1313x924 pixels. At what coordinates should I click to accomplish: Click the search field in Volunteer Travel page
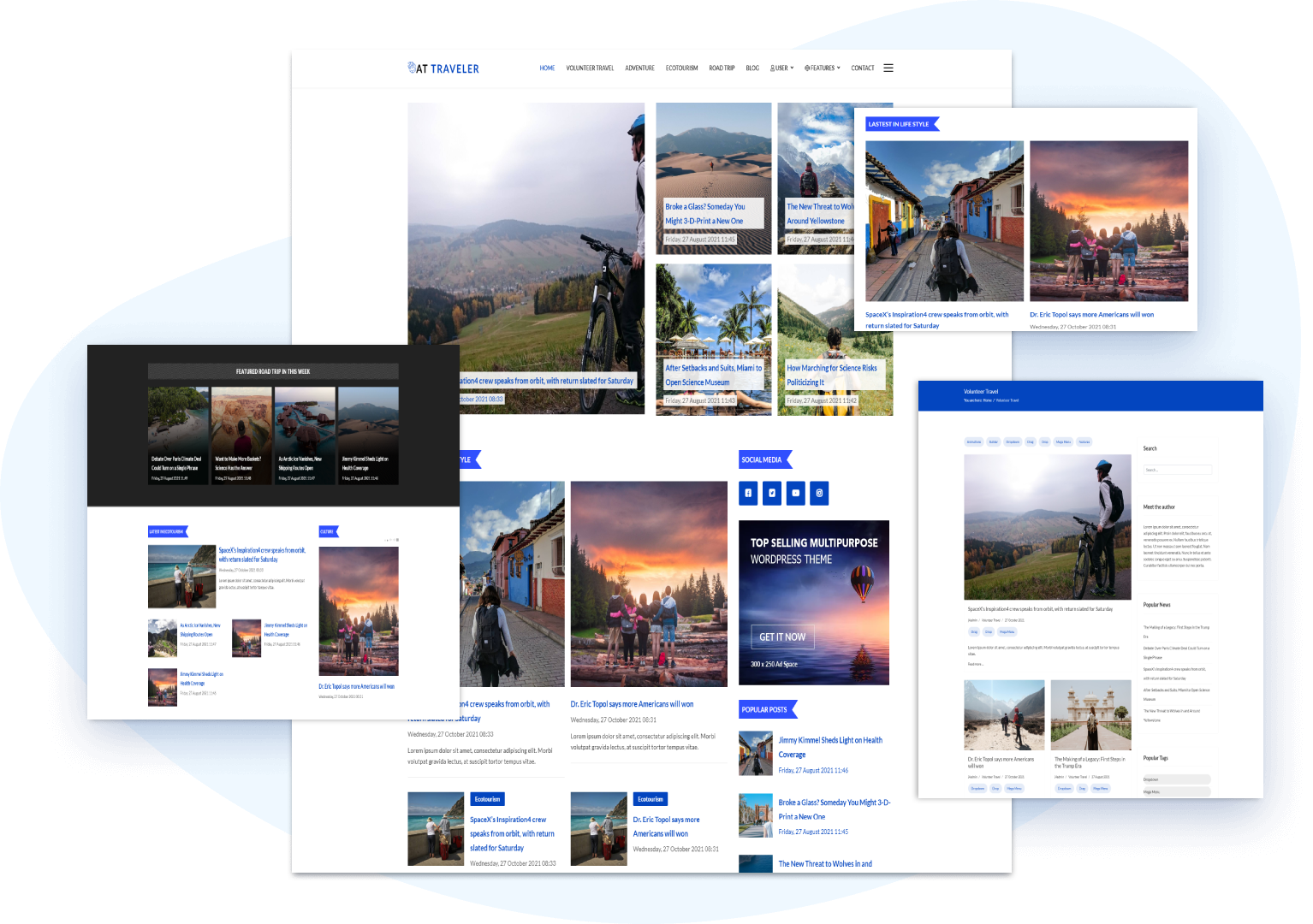point(1177,470)
